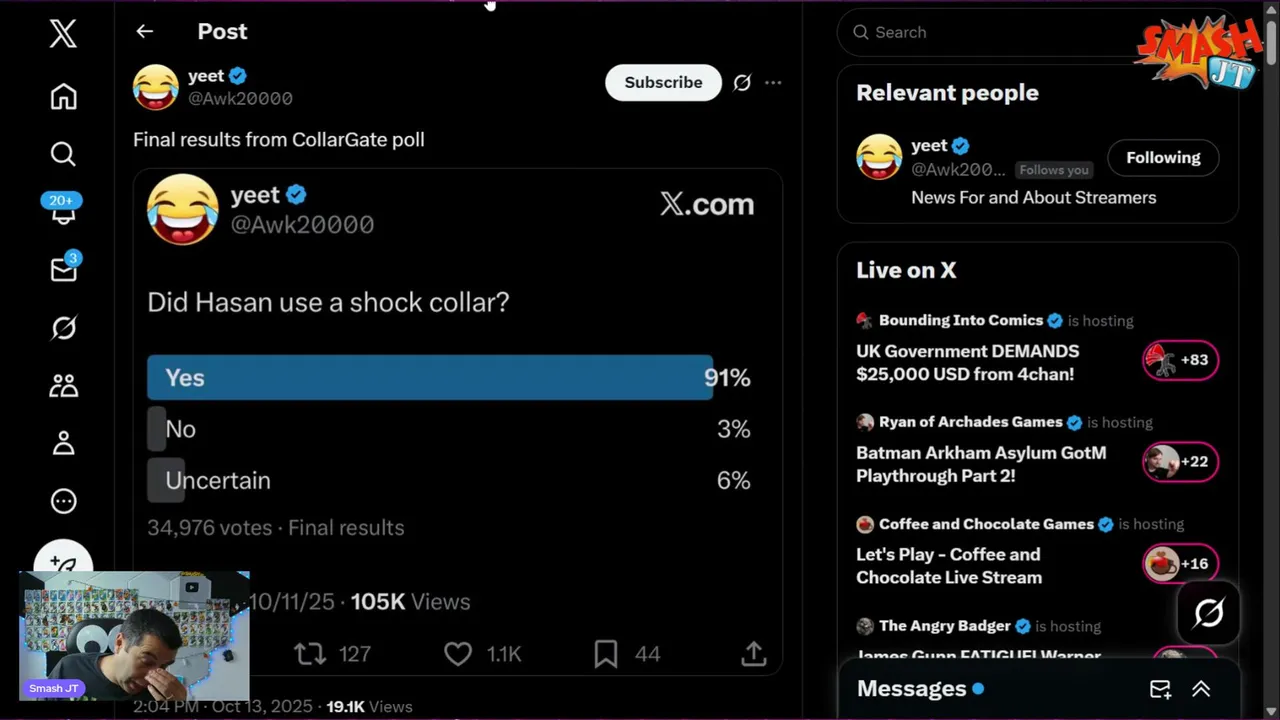Image resolution: width=1280 pixels, height=720 pixels.
Task: Open Notifications showing 20+ badge
Action: click(63, 211)
